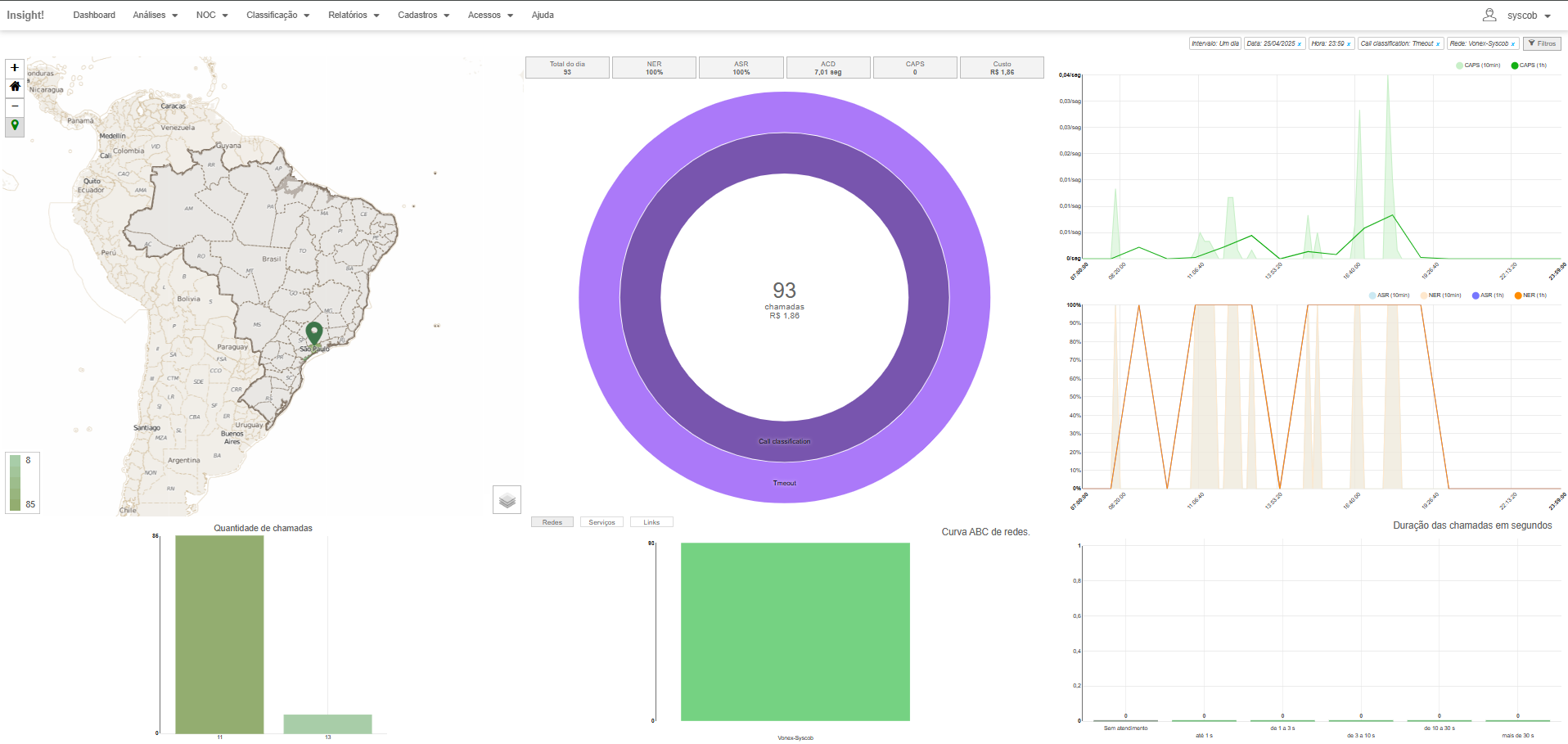This screenshot has height=744, width=1568.
Task: Open the Classificação dropdown menu
Action: (277, 15)
